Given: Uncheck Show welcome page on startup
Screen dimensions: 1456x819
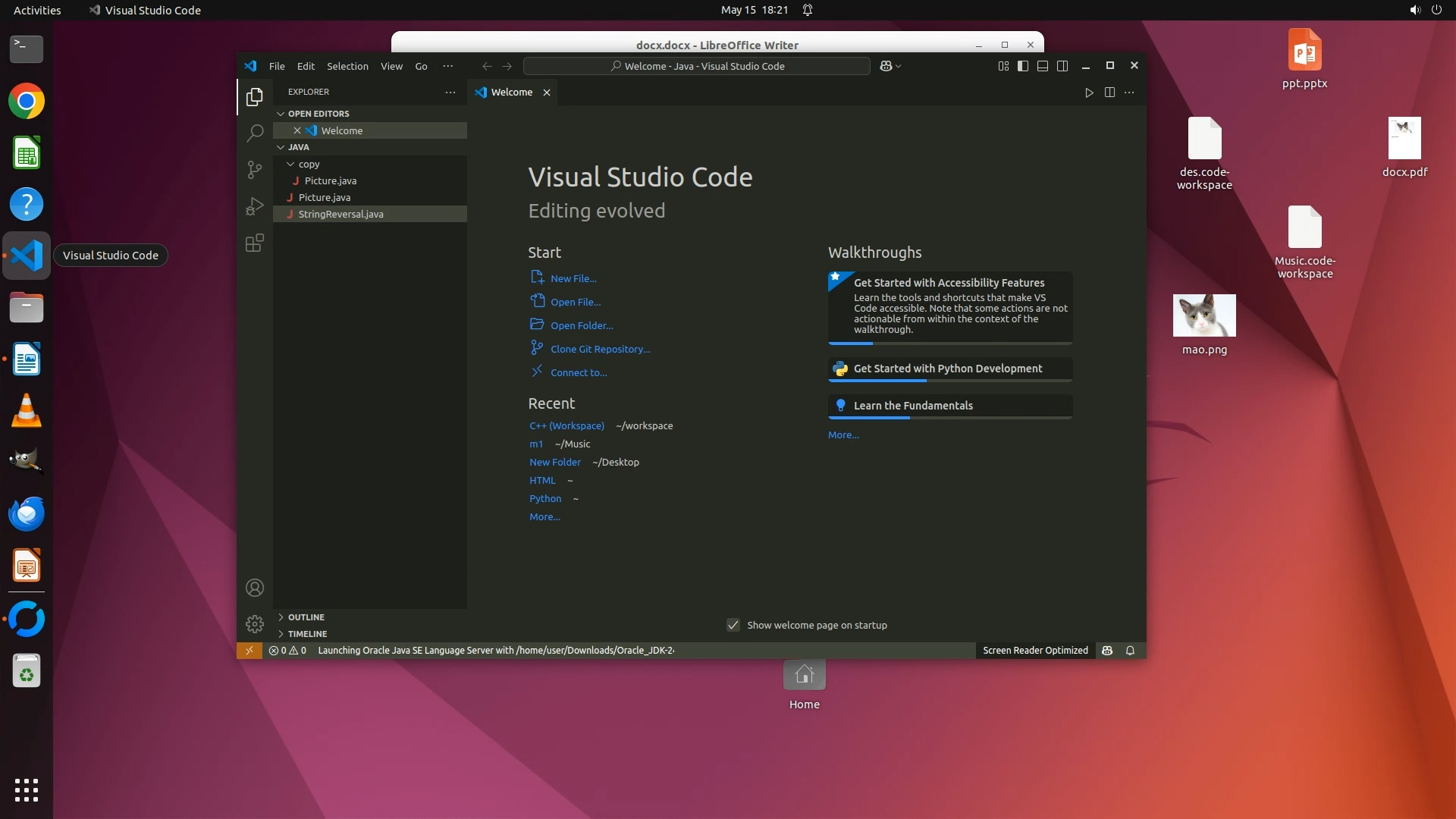Looking at the screenshot, I should (x=733, y=625).
